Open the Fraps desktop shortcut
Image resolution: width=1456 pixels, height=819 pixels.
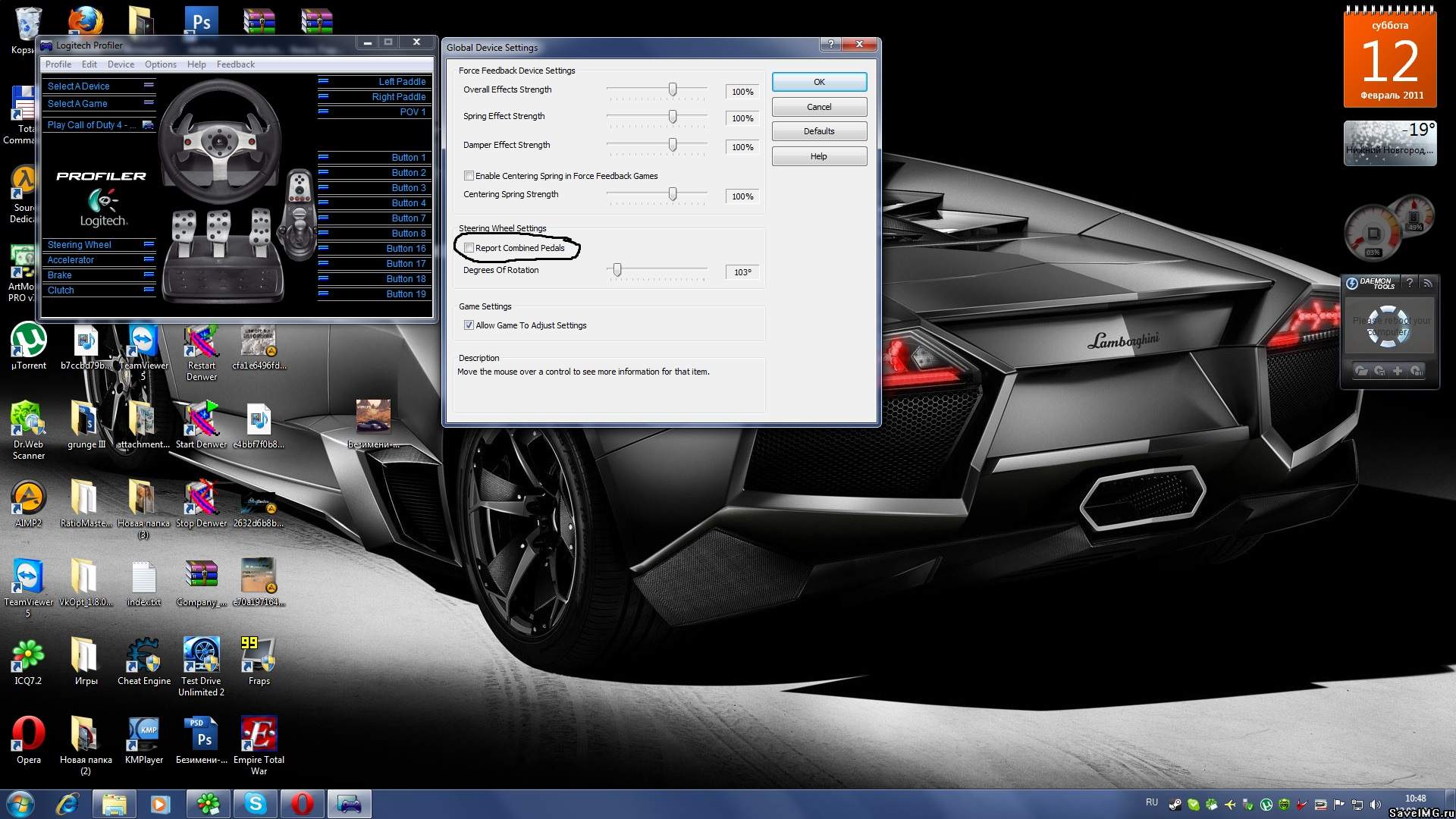(259, 661)
